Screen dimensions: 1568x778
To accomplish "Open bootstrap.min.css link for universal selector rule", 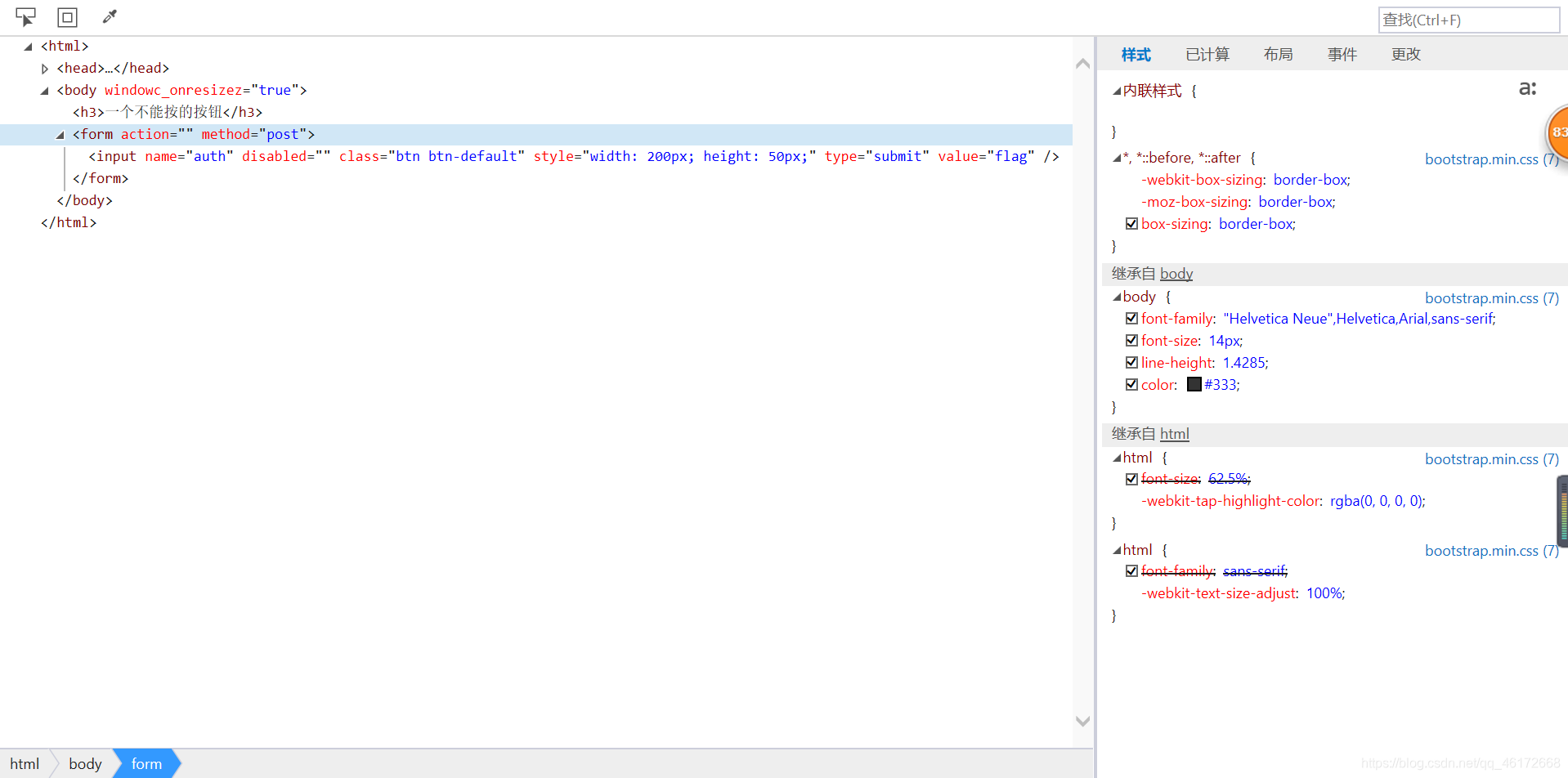I will tap(1491, 159).
